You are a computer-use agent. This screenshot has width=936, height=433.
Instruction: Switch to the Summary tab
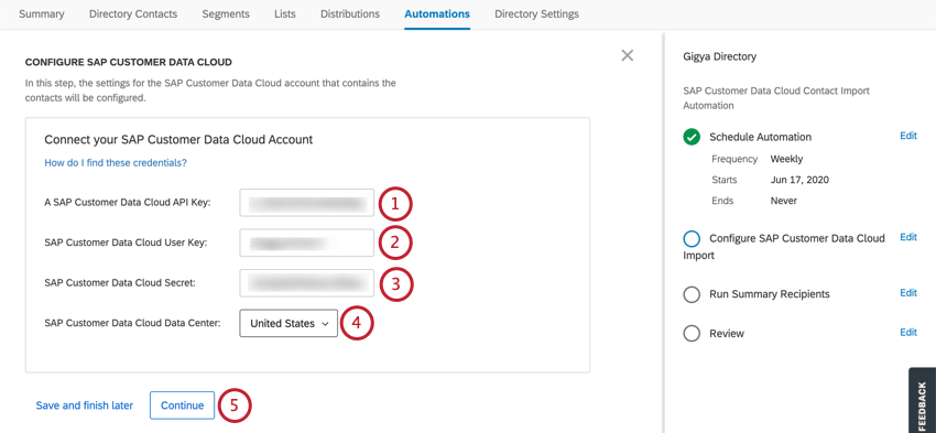42,14
